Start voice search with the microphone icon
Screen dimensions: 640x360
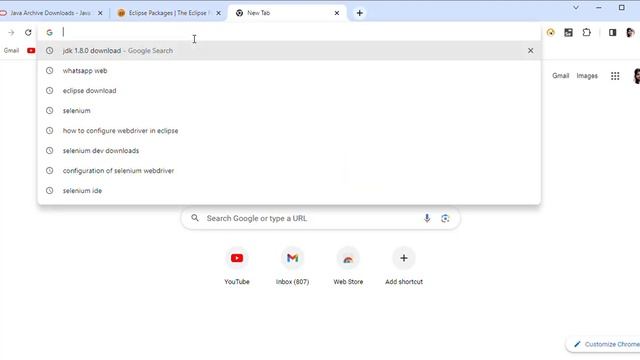click(427, 218)
